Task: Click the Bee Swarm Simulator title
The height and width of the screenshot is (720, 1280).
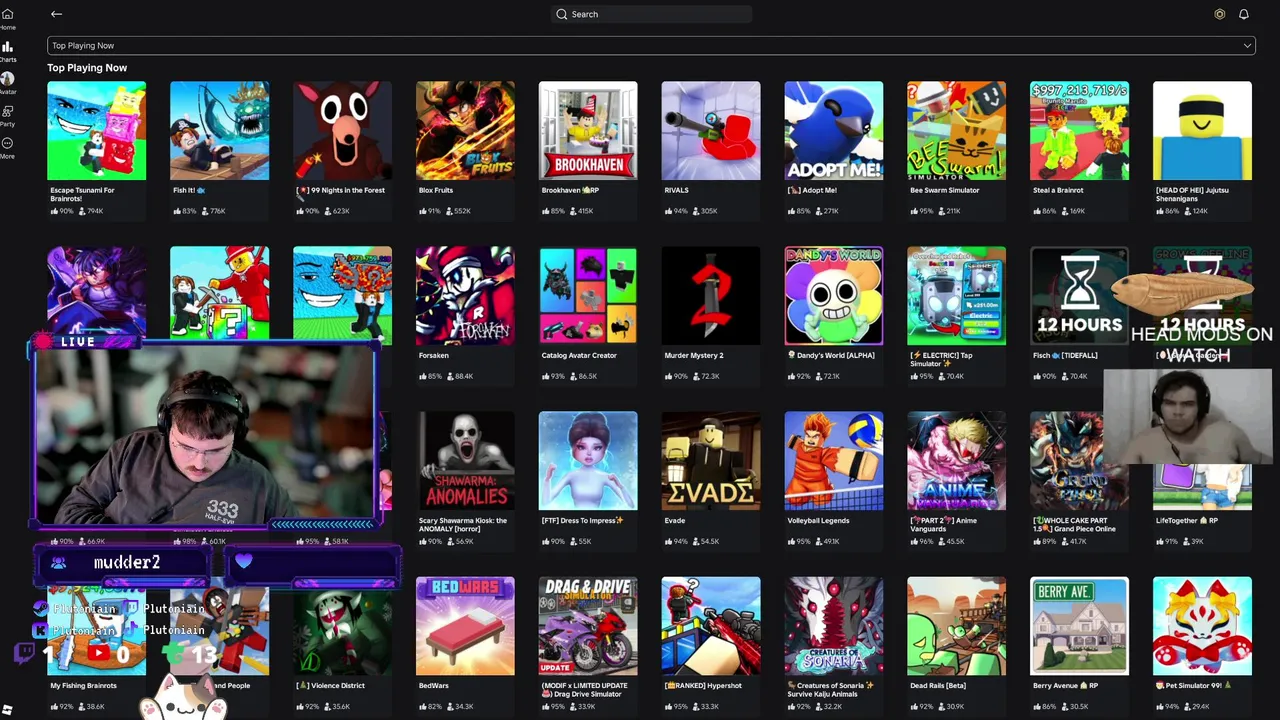Action: pos(945,190)
